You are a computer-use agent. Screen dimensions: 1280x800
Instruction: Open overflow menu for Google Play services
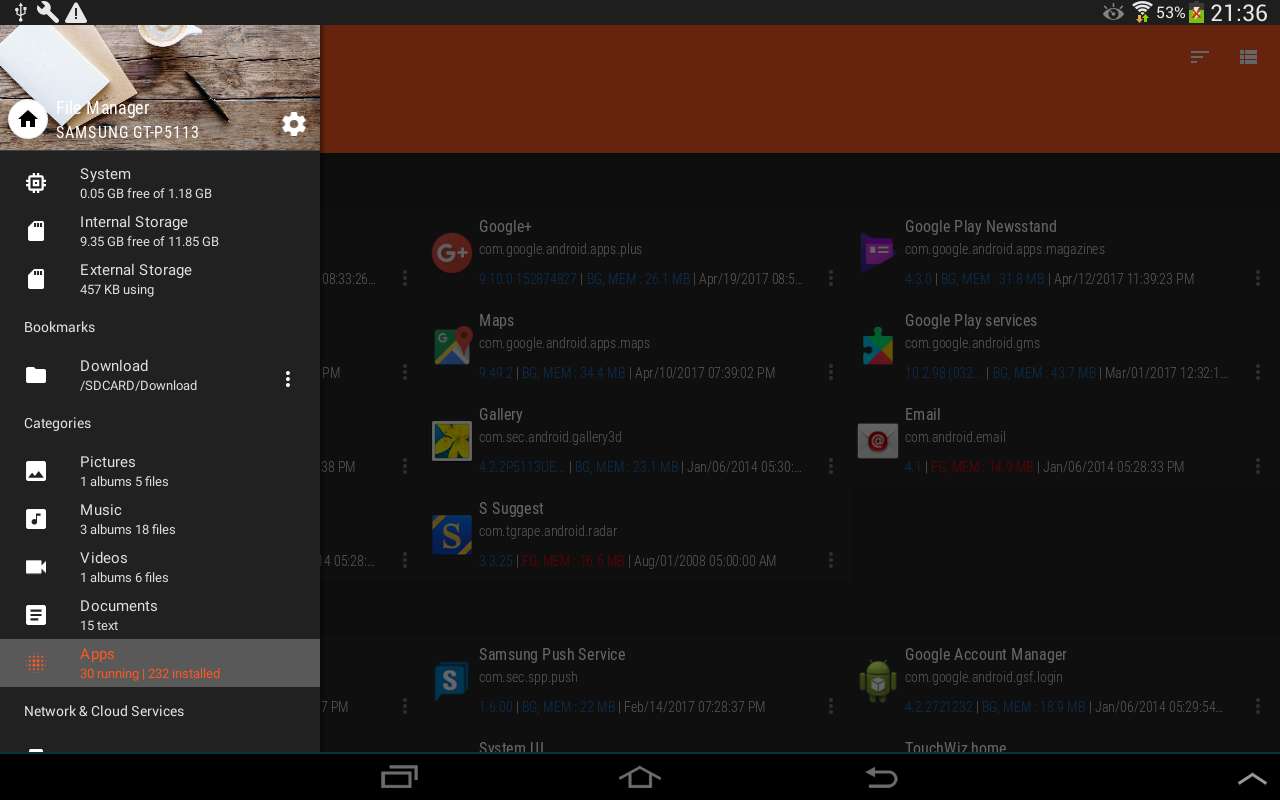pos(1258,373)
